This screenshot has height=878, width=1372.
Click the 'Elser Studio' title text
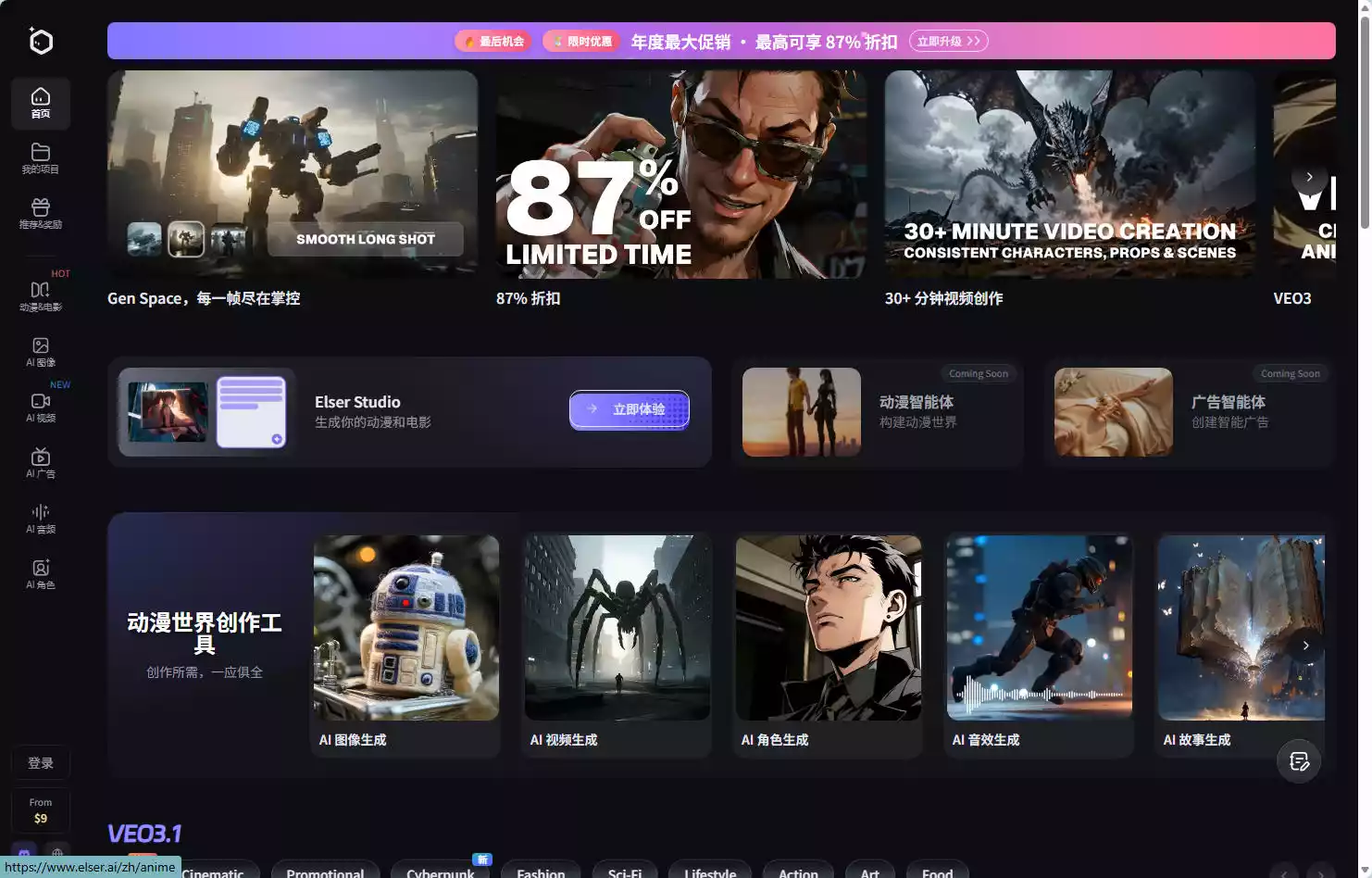357,402
